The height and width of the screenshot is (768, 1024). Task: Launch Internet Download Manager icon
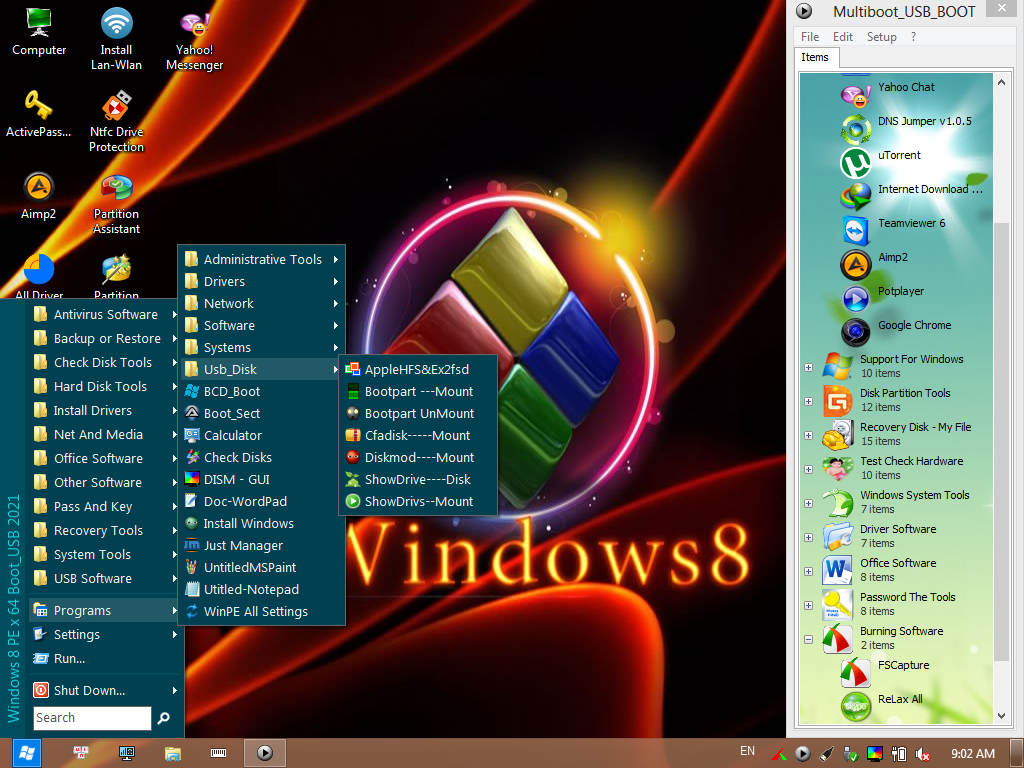pyautogui.click(x=855, y=197)
